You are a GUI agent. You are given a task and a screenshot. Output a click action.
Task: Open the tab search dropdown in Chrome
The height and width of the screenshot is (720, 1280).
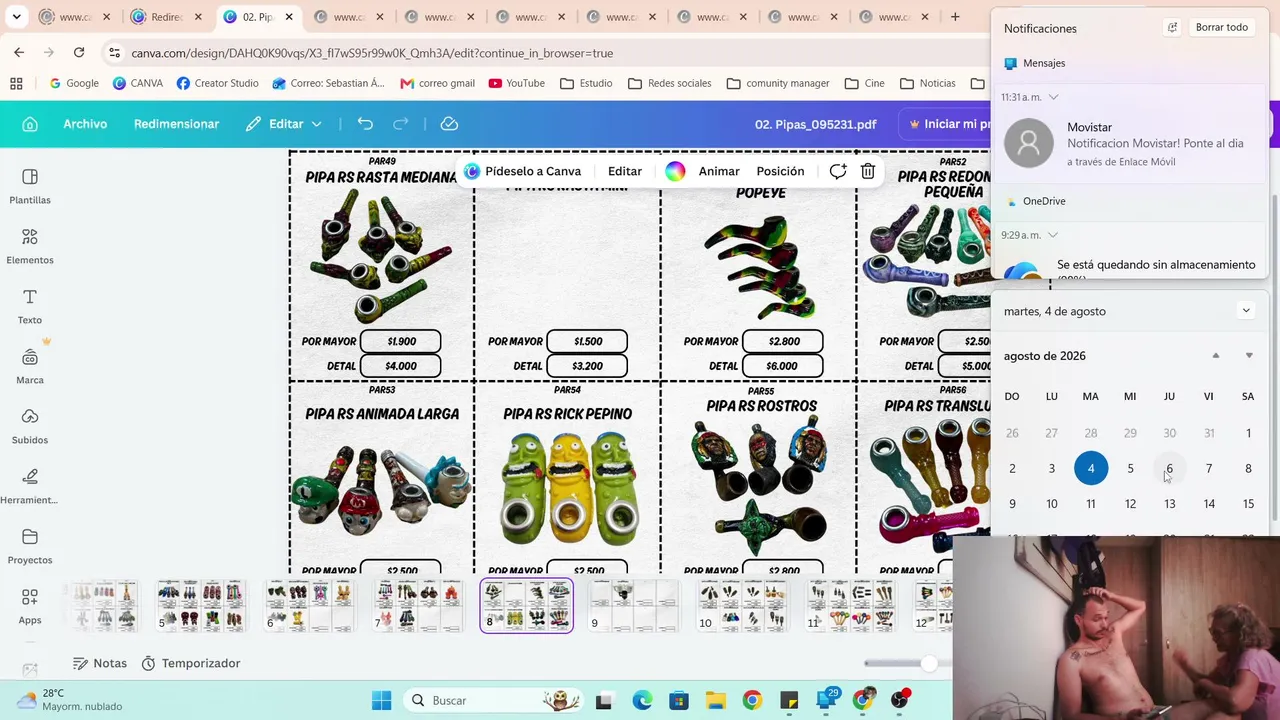[17, 17]
